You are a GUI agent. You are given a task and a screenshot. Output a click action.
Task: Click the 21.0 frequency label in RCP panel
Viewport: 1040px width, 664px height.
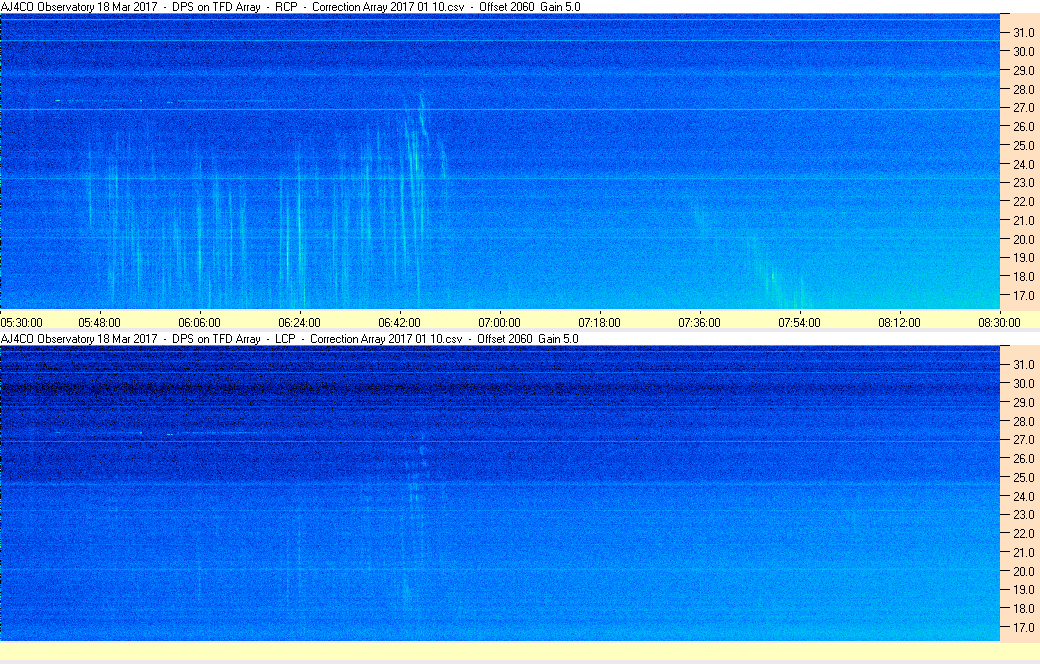[x=1023, y=221]
